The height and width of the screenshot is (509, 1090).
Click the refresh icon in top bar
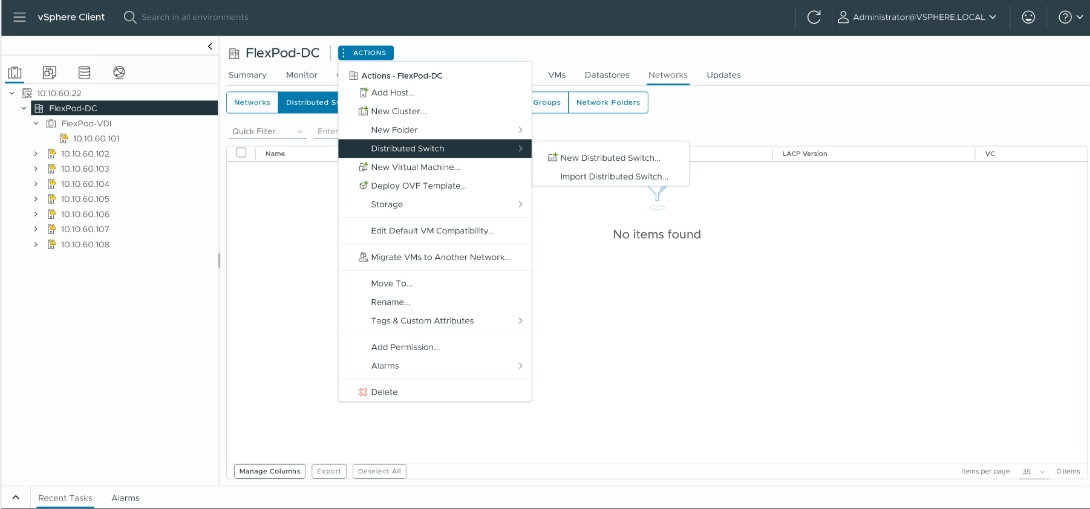tap(814, 17)
